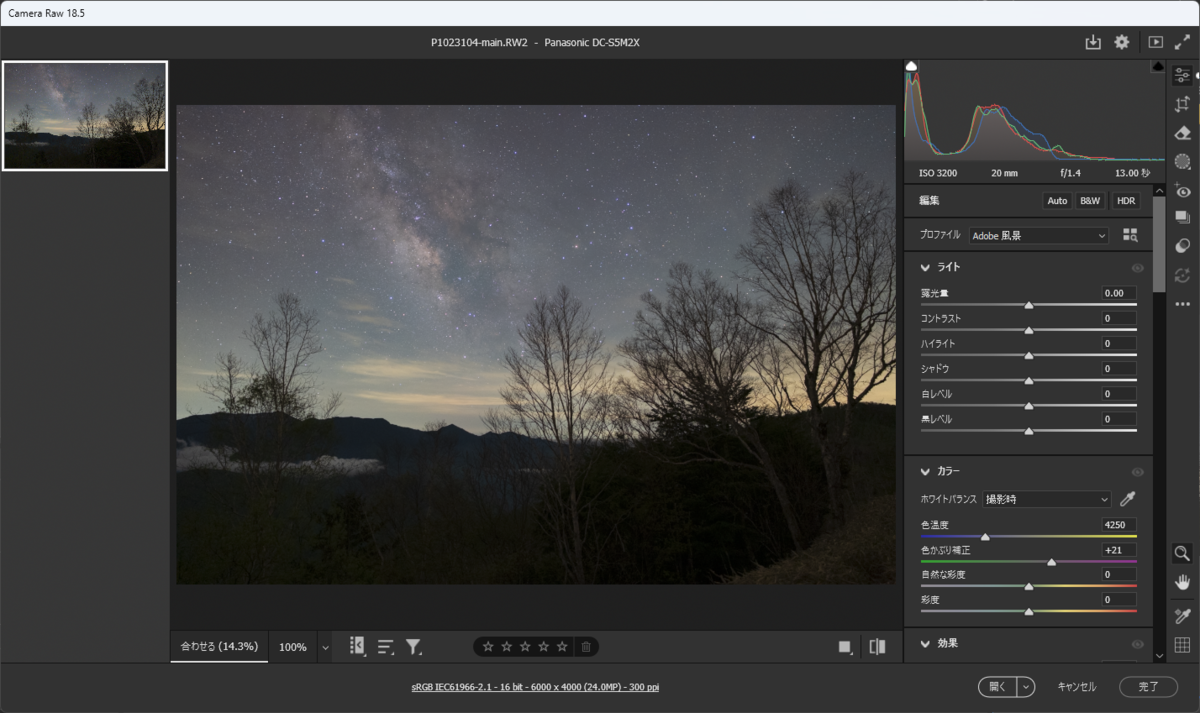Toggle full screen mode arrows icon
Viewport: 1200px width, 713px height.
(1182, 42)
